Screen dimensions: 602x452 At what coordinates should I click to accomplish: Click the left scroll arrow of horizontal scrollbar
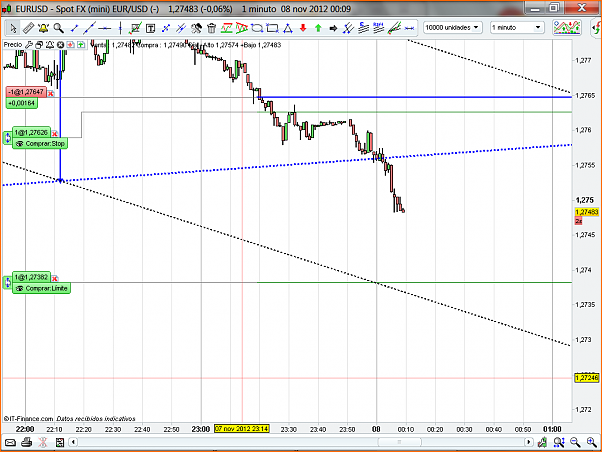(x=73, y=442)
